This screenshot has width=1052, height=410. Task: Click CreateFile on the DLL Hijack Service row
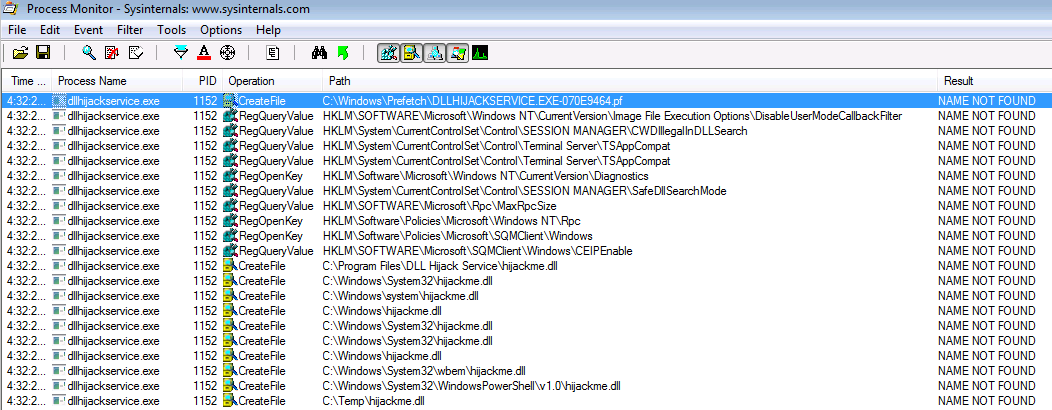(262, 266)
